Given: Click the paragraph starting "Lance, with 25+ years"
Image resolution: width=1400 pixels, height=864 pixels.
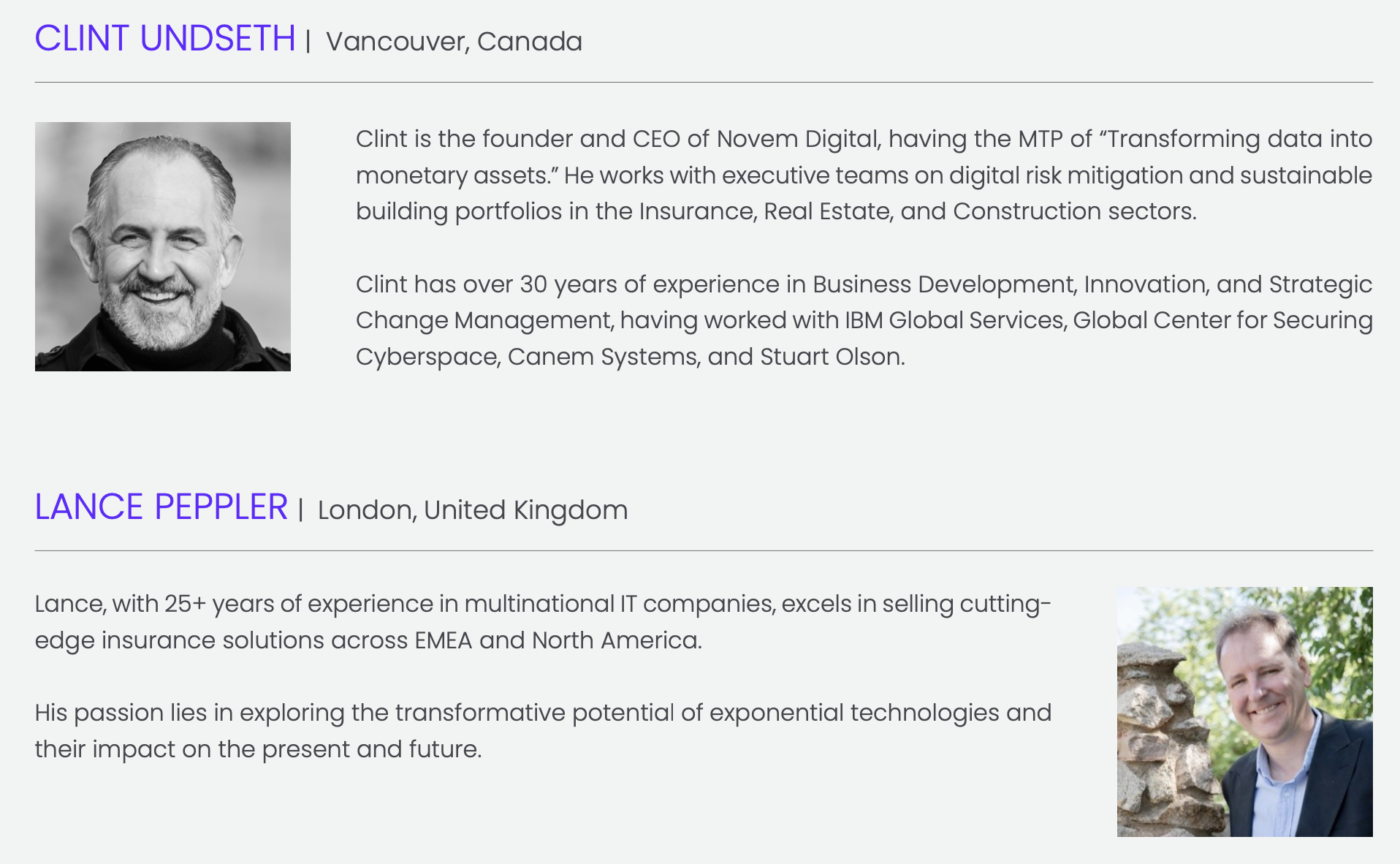Looking at the screenshot, I should coord(543,622).
